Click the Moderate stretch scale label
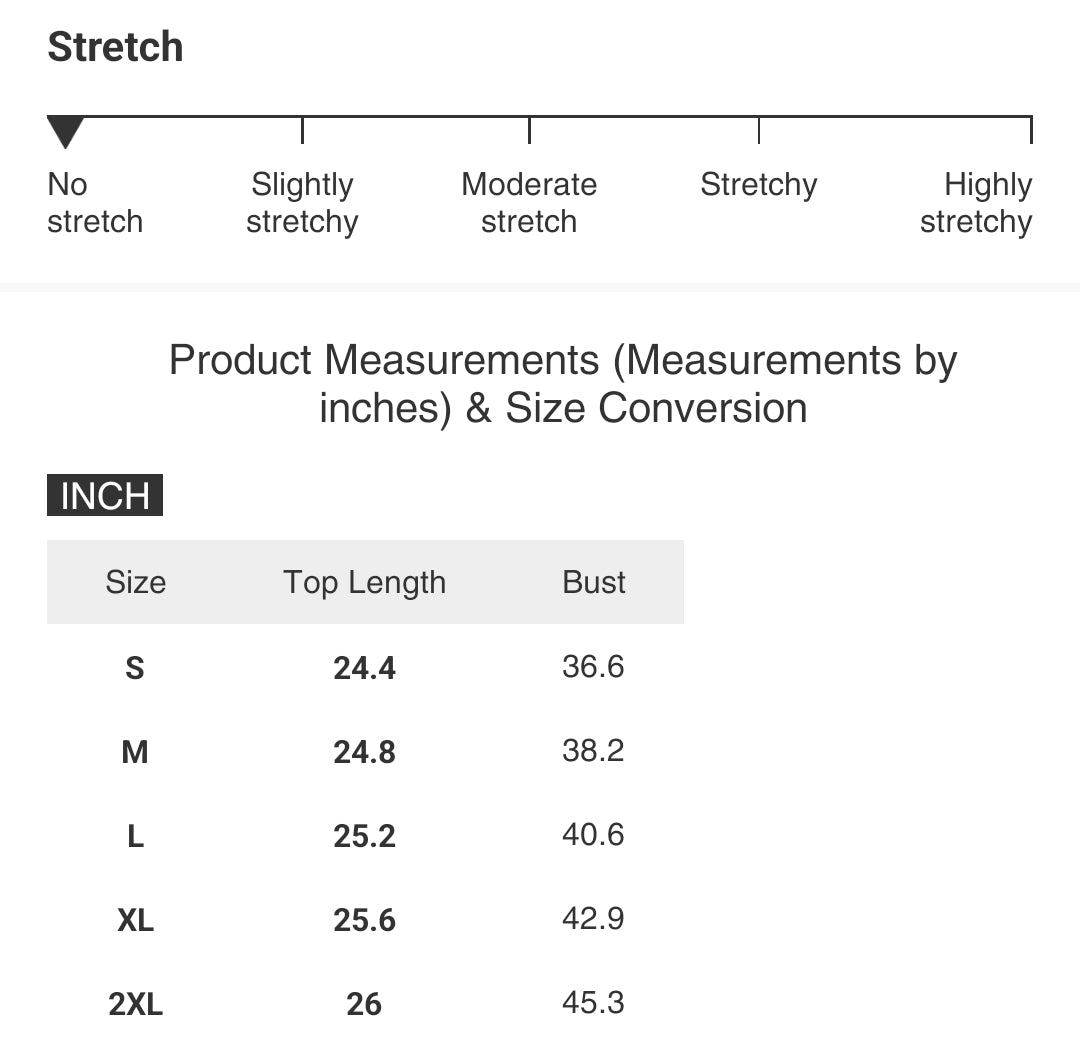This screenshot has width=1080, height=1044. [529, 203]
